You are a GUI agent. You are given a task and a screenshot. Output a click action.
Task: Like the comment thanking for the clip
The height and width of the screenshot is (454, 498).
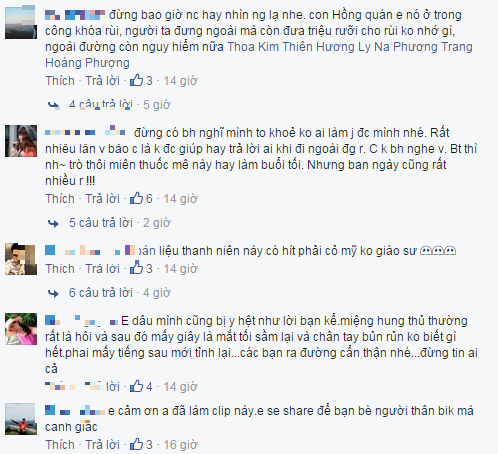tap(60, 445)
